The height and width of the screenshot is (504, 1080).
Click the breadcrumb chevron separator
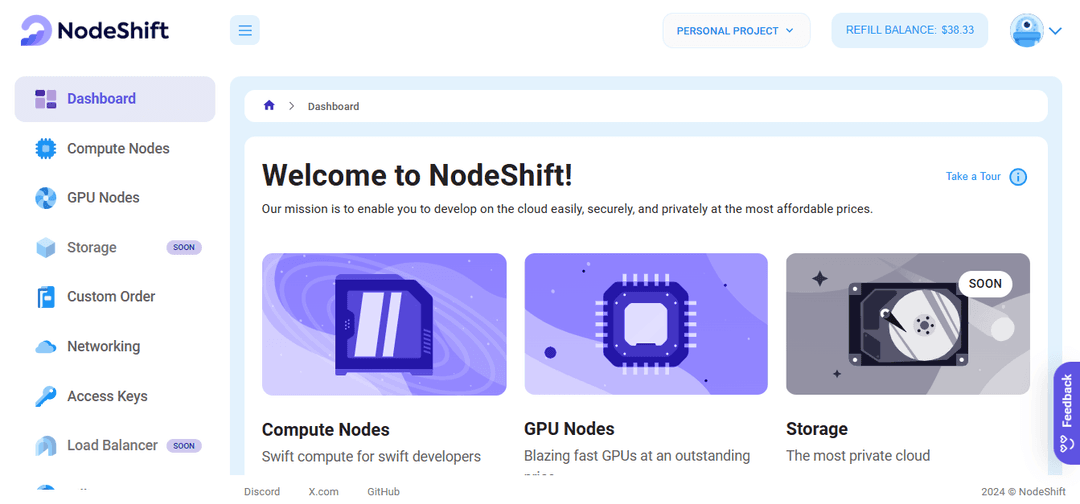[x=292, y=106]
